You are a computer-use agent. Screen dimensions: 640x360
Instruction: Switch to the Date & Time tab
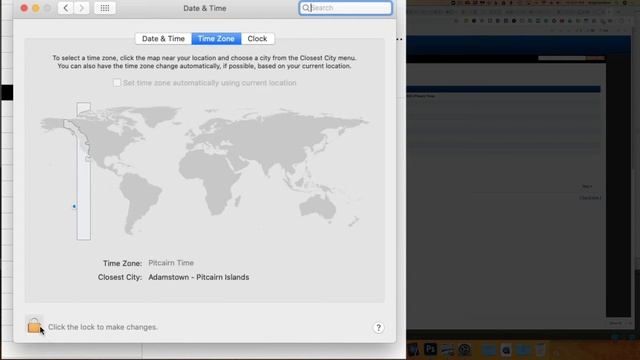[x=163, y=38]
